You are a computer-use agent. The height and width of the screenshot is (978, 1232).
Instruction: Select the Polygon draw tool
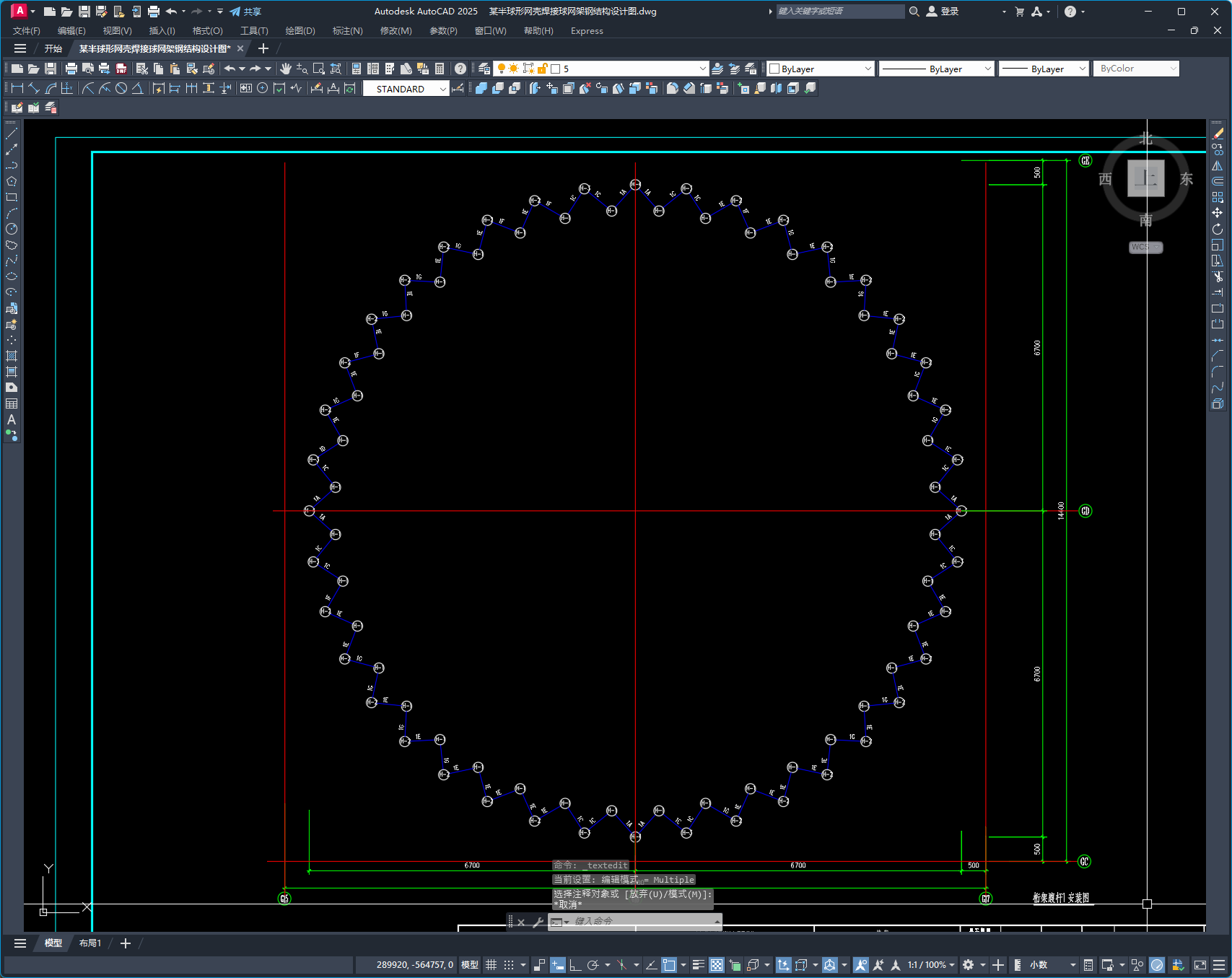click(x=12, y=181)
